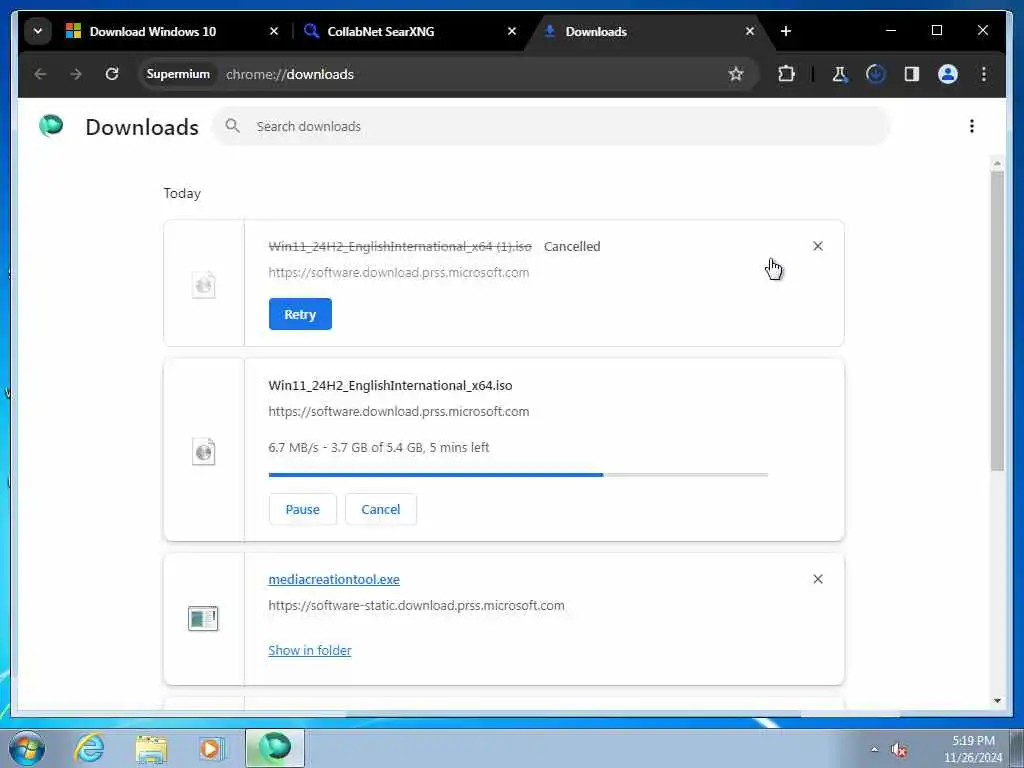Screen dimensions: 1024x768
Task: Open the downloads page more actions menu
Action: 972,126
